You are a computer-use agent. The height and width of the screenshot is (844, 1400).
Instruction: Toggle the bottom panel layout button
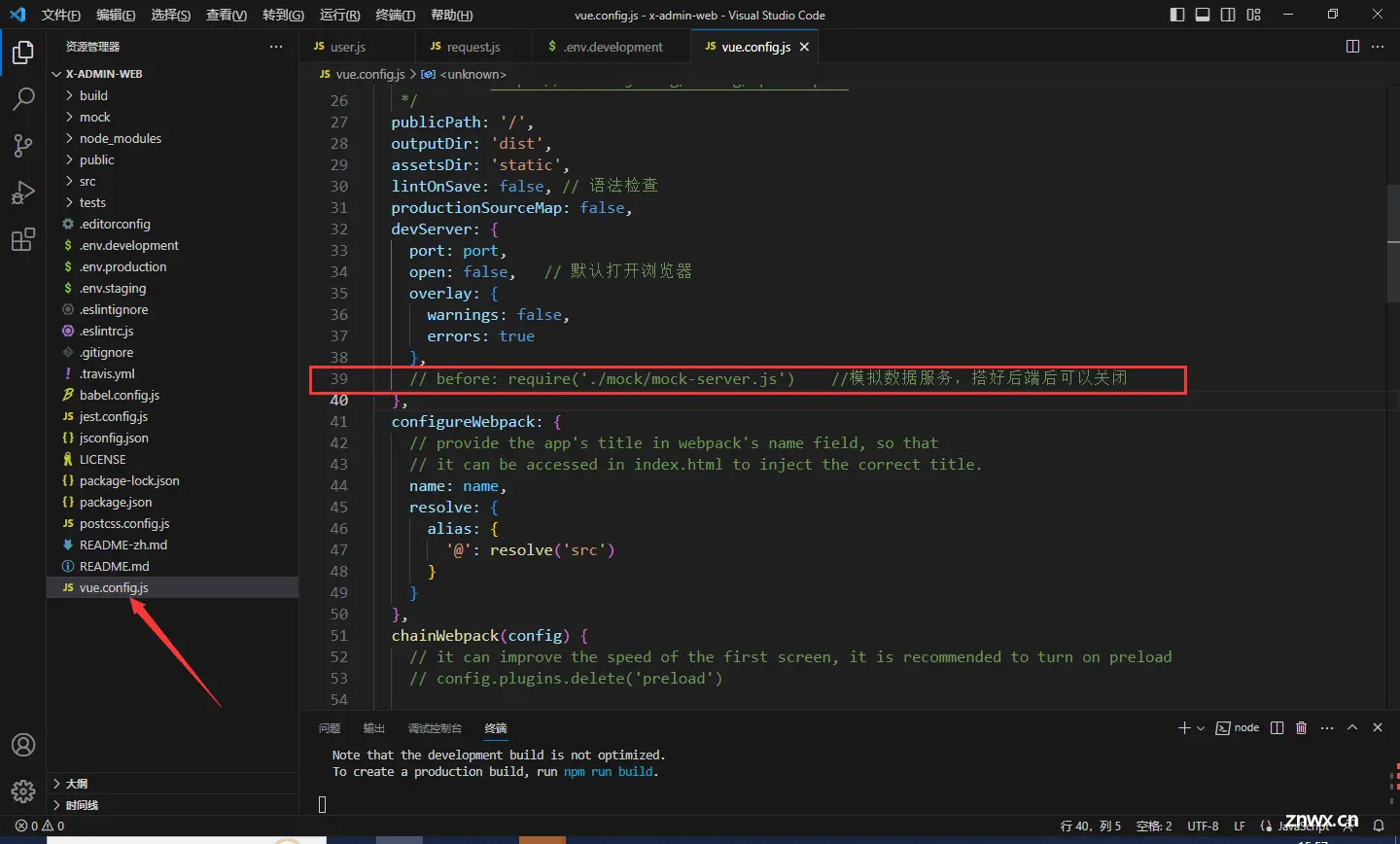[x=1203, y=15]
